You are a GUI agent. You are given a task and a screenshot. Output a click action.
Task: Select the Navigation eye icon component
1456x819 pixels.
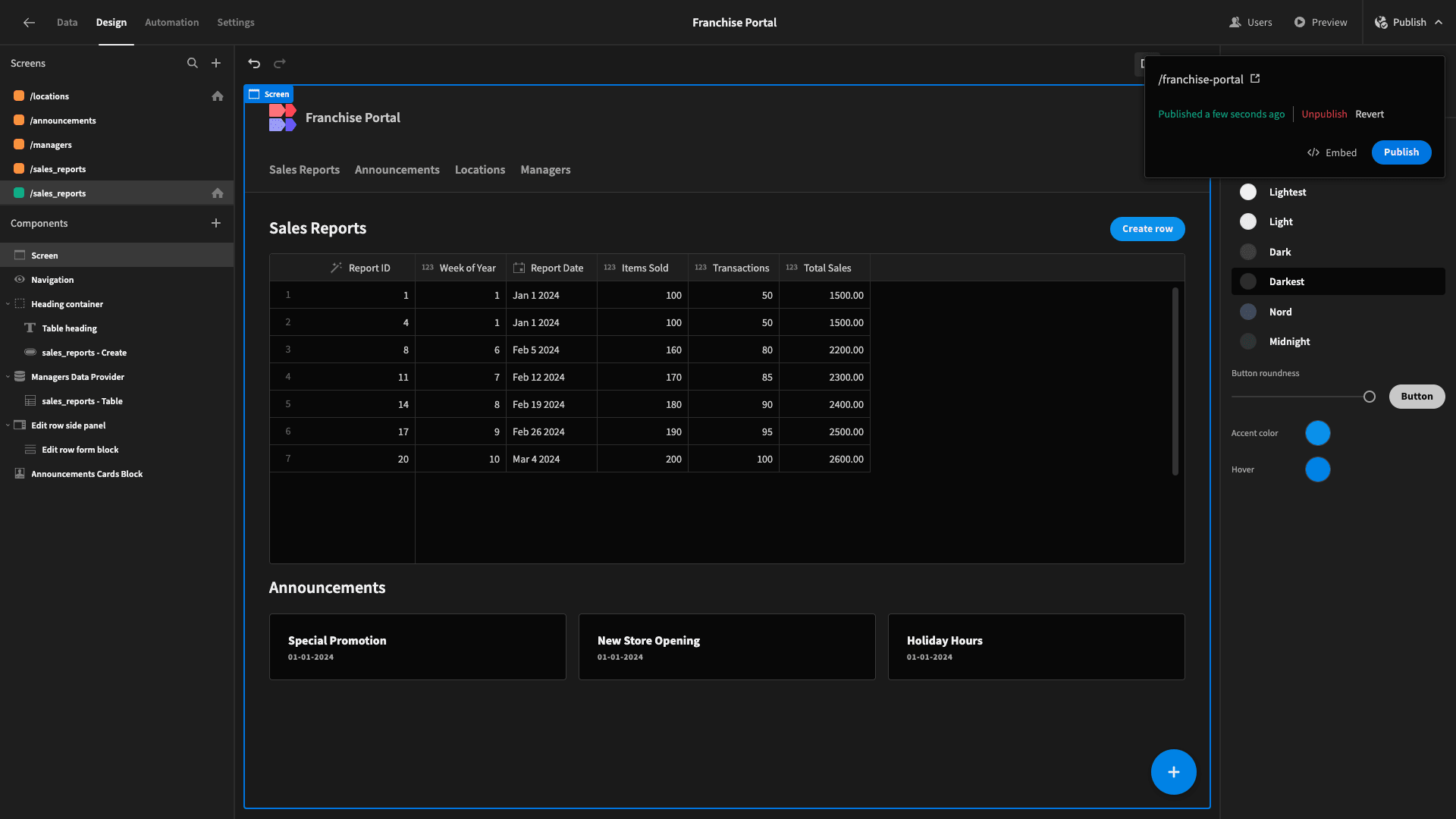(20, 280)
